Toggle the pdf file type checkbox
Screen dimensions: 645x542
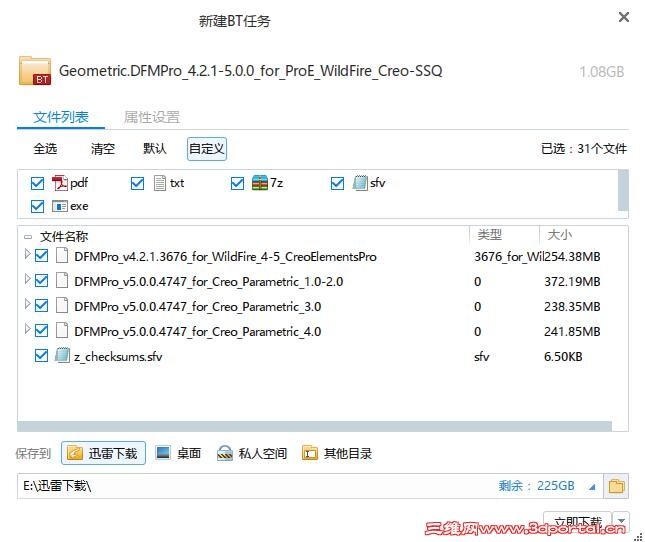tap(37, 183)
